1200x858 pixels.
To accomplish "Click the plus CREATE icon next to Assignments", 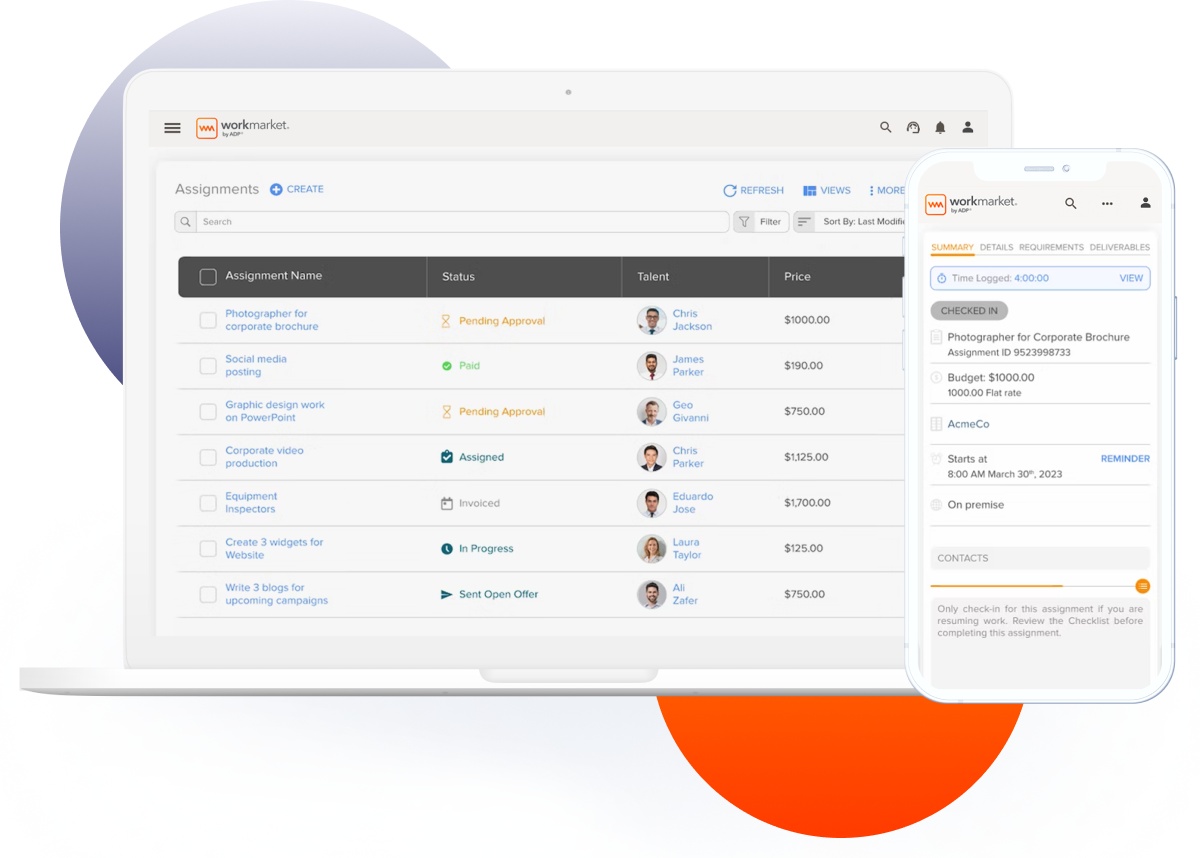I will pyautogui.click(x=276, y=189).
